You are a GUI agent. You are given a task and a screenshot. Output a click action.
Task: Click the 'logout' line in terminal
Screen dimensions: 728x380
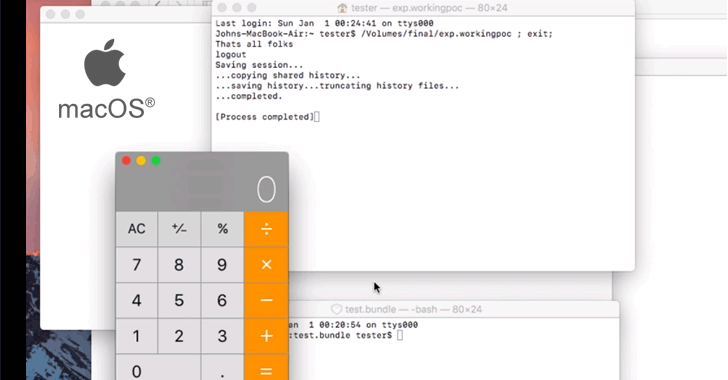point(231,55)
